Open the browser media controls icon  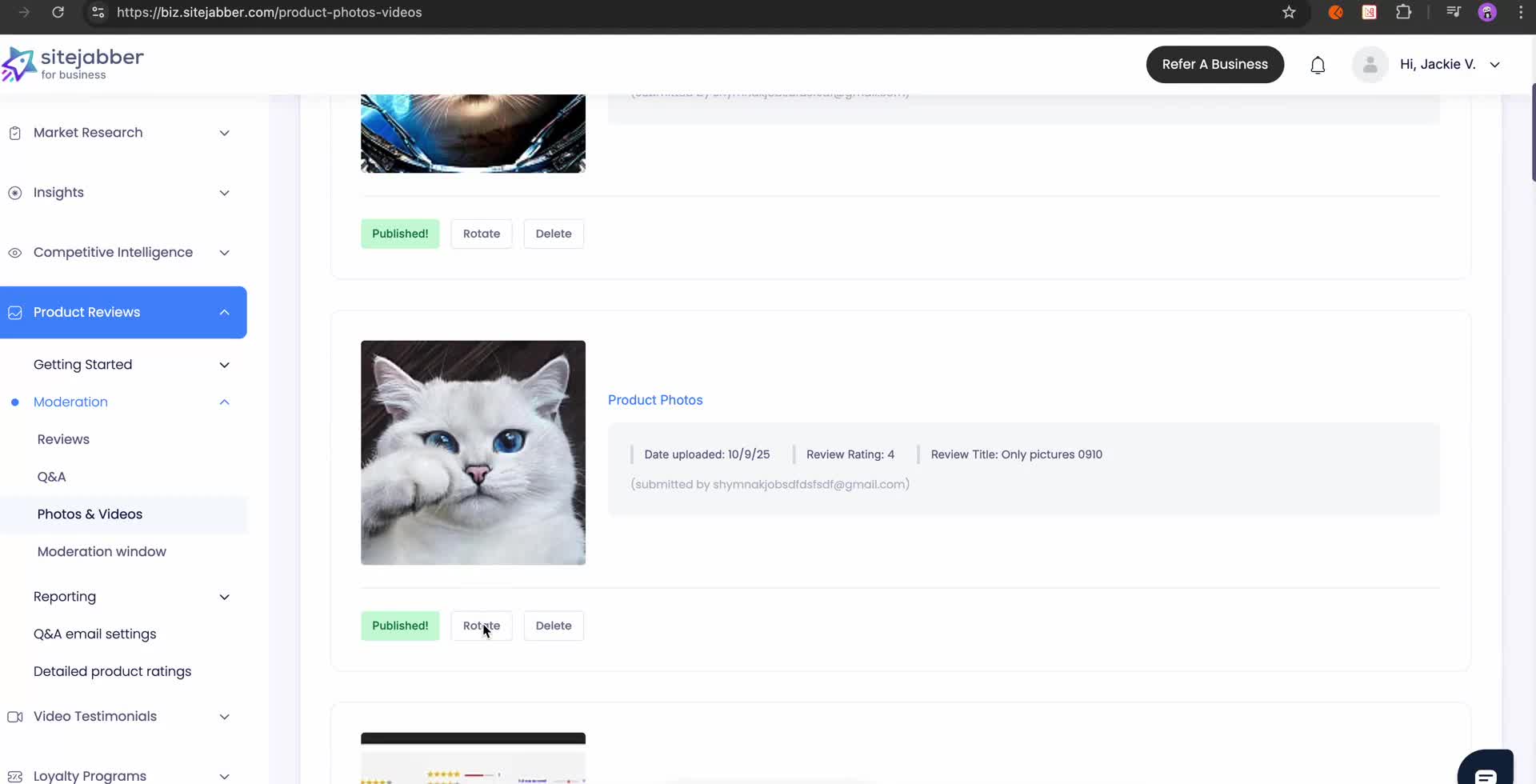(x=1454, y=12)
